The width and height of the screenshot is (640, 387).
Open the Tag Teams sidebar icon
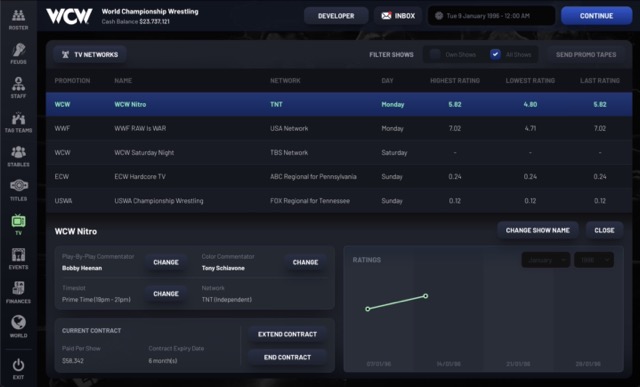tap(18, 118)
